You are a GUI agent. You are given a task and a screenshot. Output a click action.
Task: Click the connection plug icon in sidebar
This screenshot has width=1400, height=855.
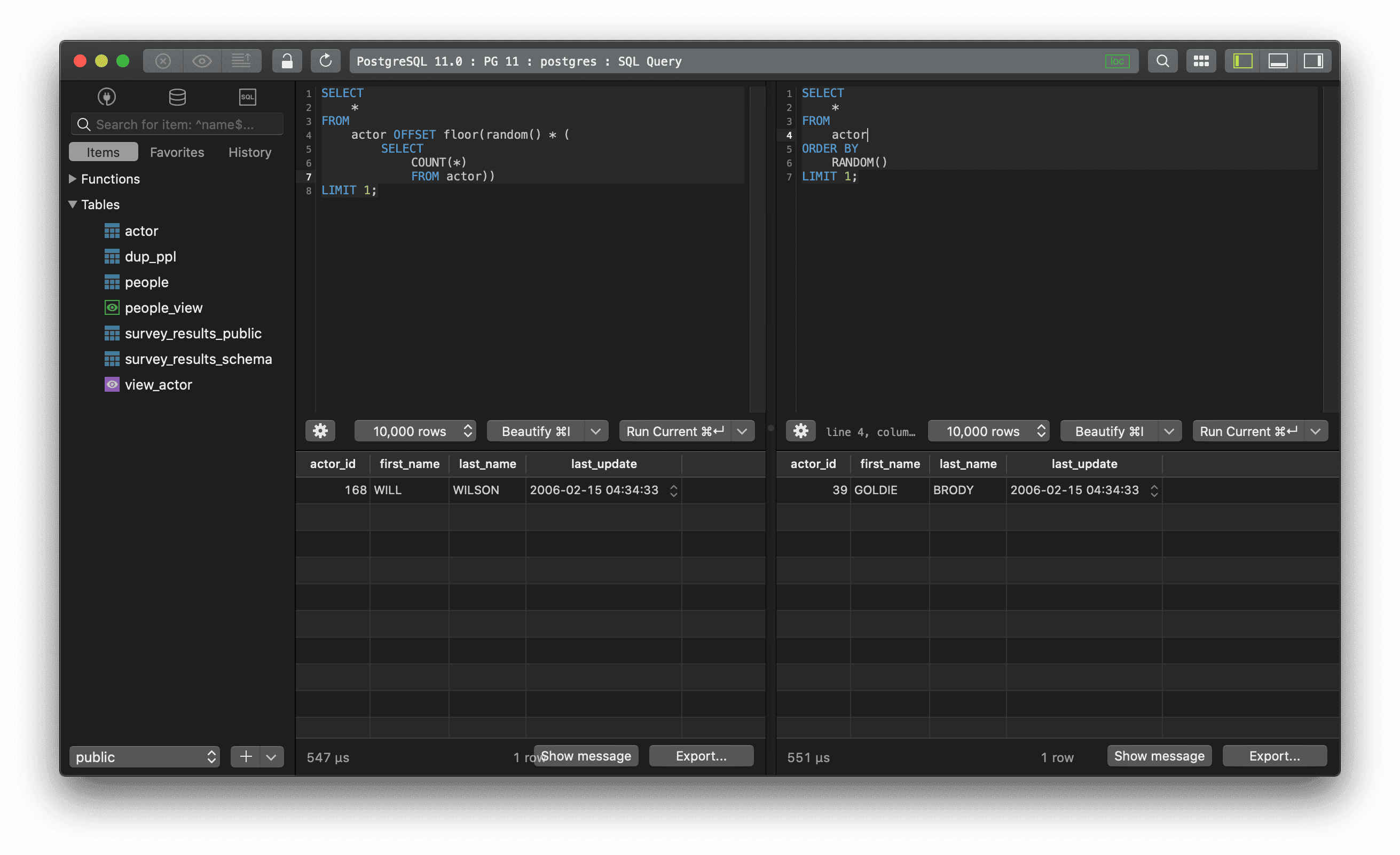tap(107, 97)
